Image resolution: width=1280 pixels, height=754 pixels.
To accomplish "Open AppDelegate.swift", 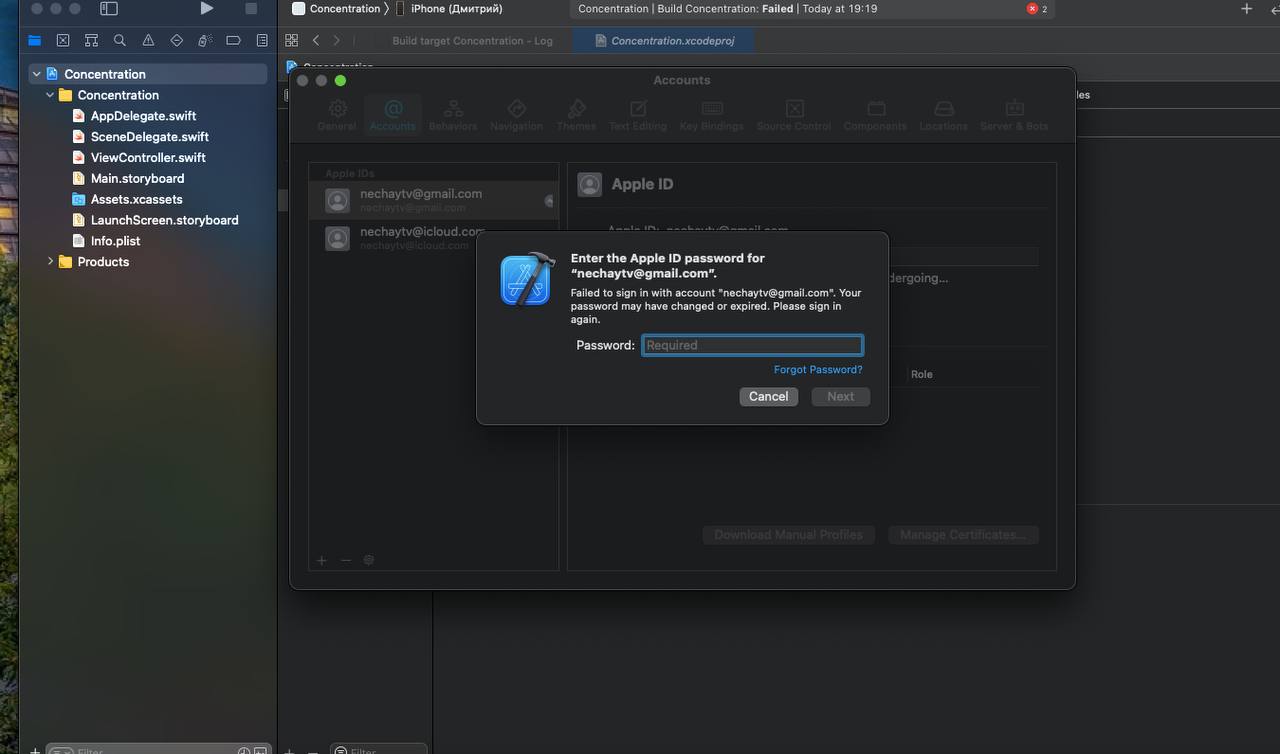I will 143,116.
